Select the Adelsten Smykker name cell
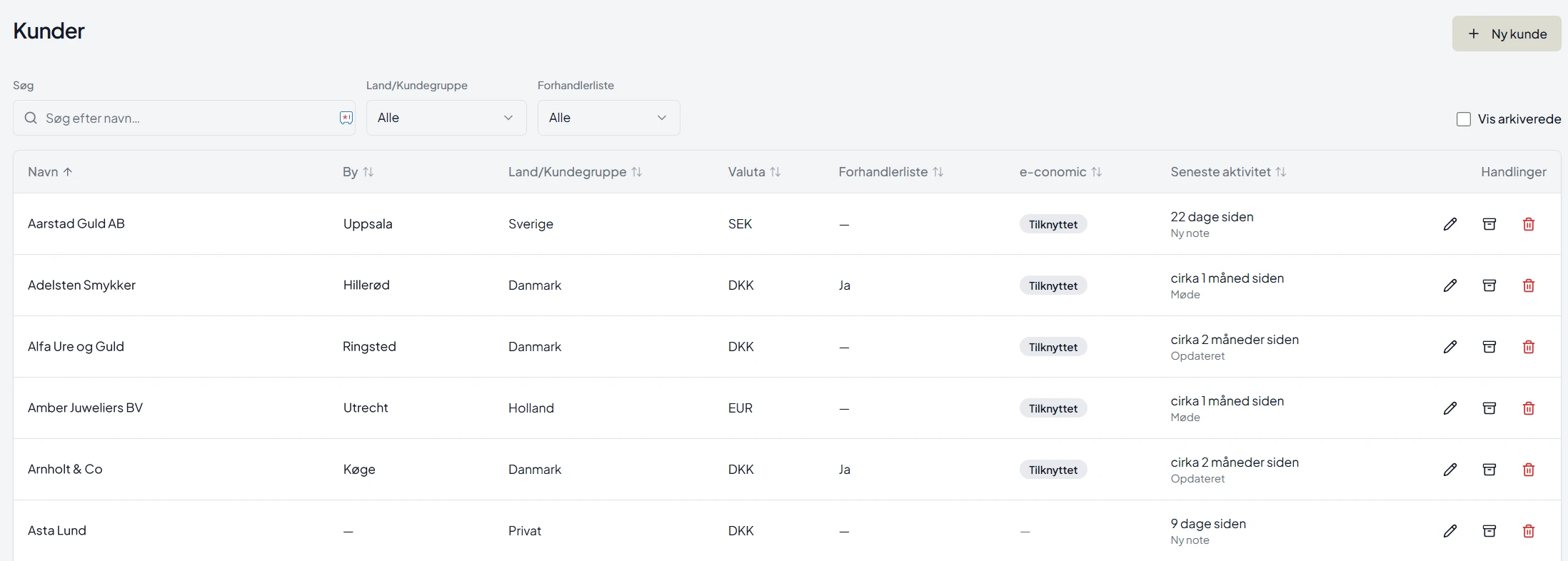This screenshot has height=561, width=1568. coord(81,285)
